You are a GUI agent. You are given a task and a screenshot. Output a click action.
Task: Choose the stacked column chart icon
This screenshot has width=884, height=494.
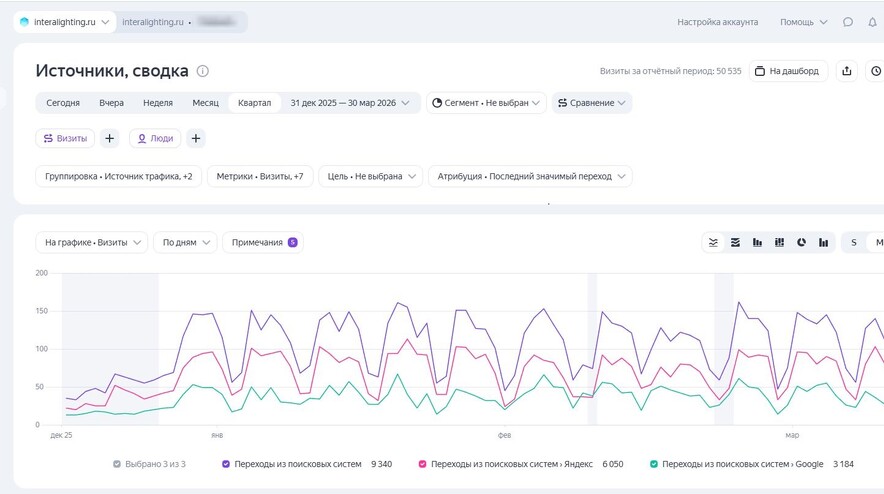[x=779, y=242]
